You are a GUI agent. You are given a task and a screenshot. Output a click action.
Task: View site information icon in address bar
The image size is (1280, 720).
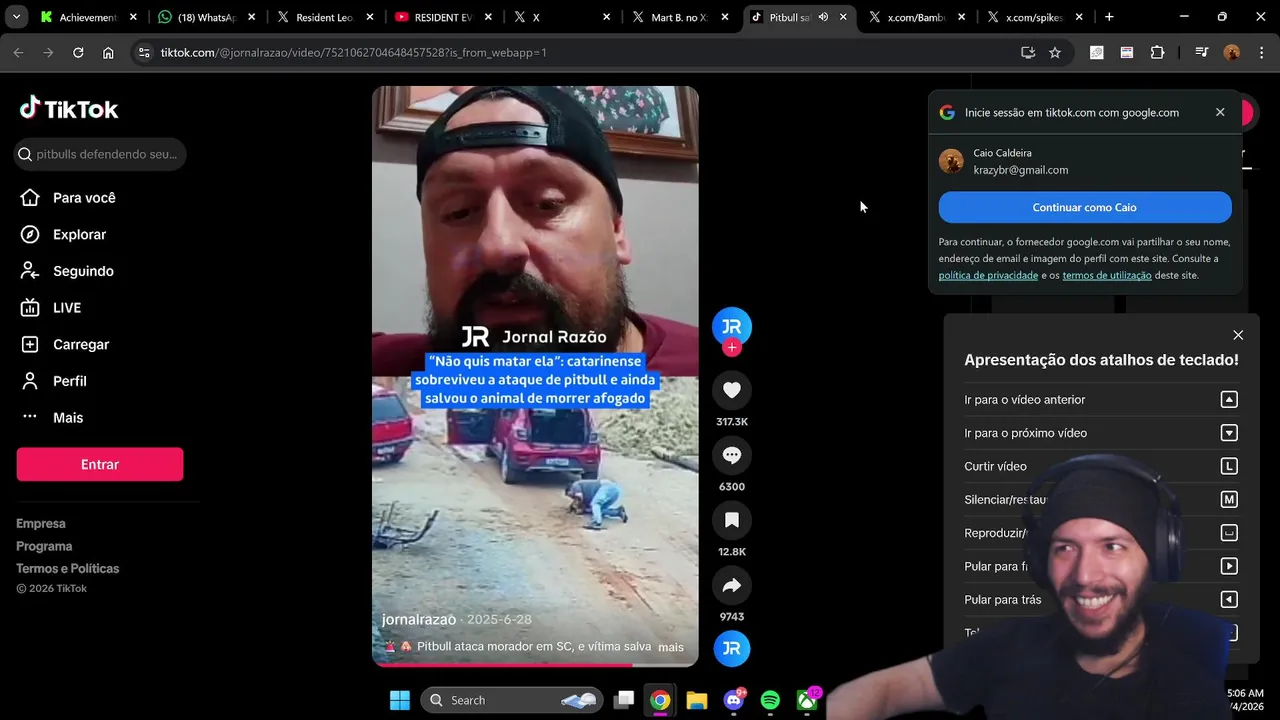(x=144, y=52)
